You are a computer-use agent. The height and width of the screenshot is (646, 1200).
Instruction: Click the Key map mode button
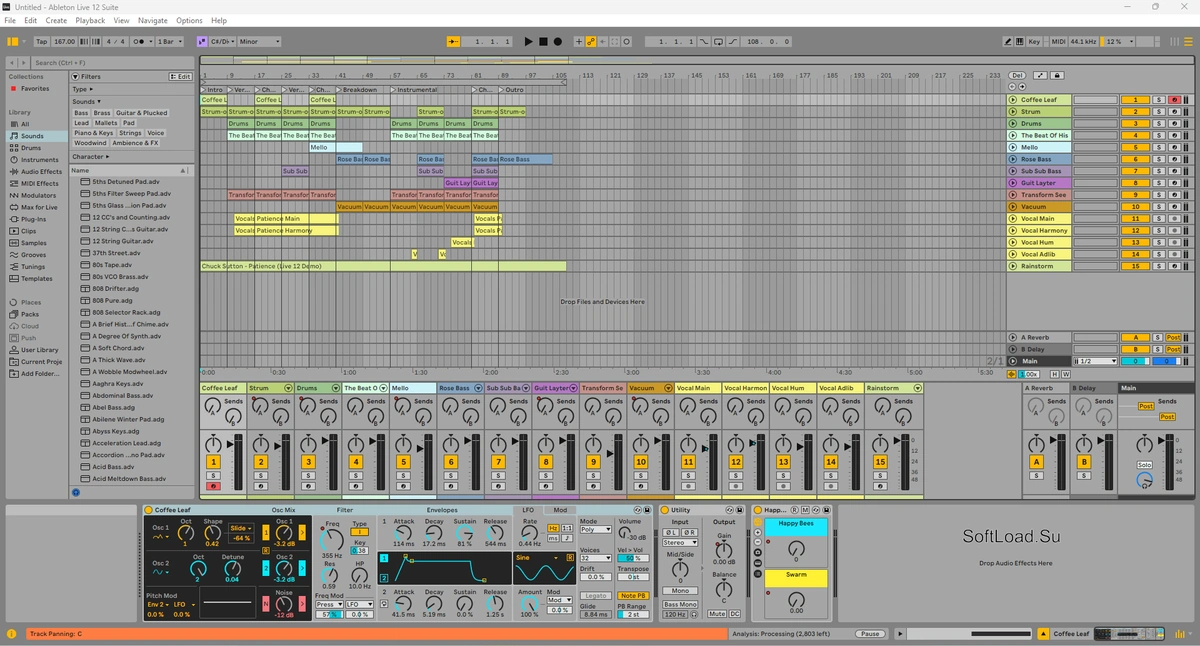tap(1034, 42)
